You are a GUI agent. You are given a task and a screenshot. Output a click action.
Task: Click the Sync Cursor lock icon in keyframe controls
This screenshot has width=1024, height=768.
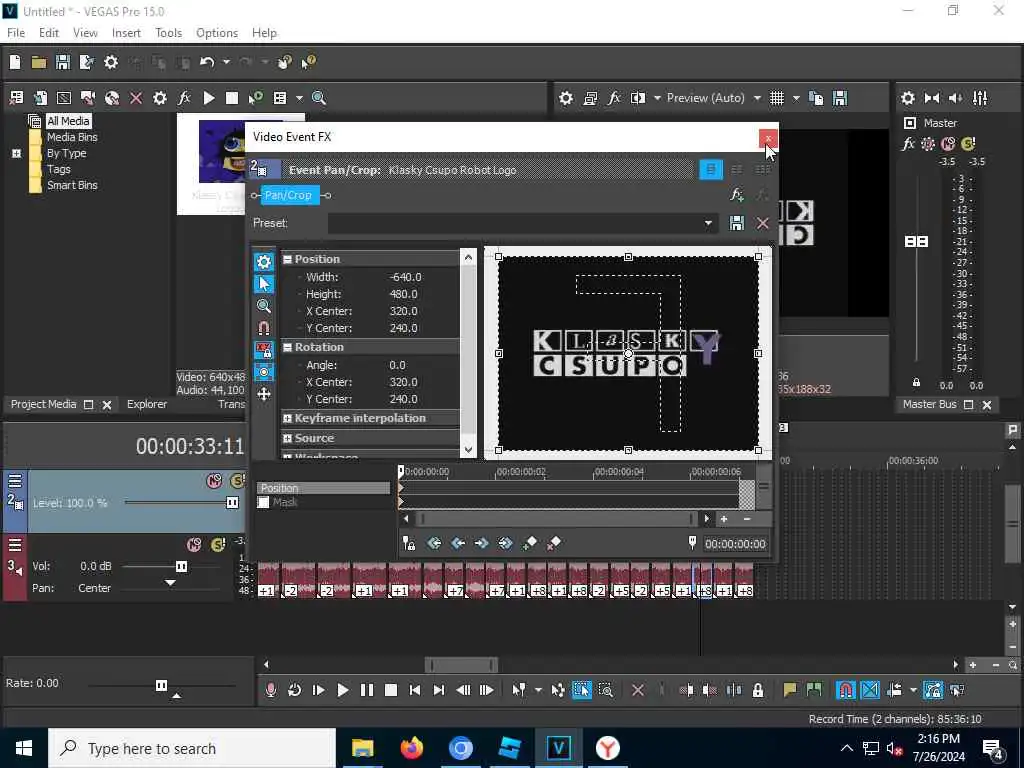409,543
